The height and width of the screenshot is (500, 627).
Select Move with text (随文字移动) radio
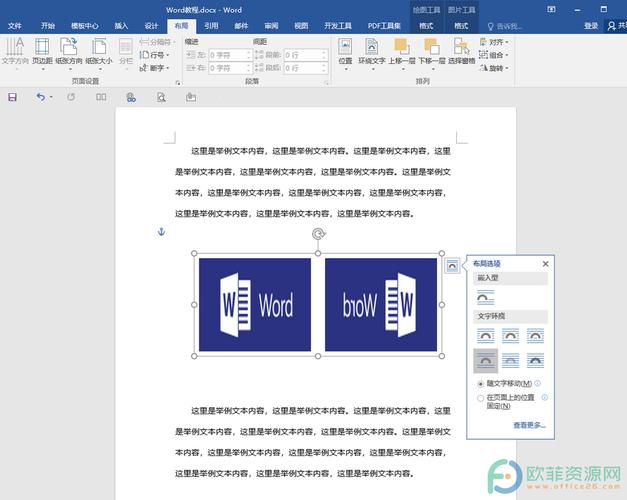pos(480,384)
